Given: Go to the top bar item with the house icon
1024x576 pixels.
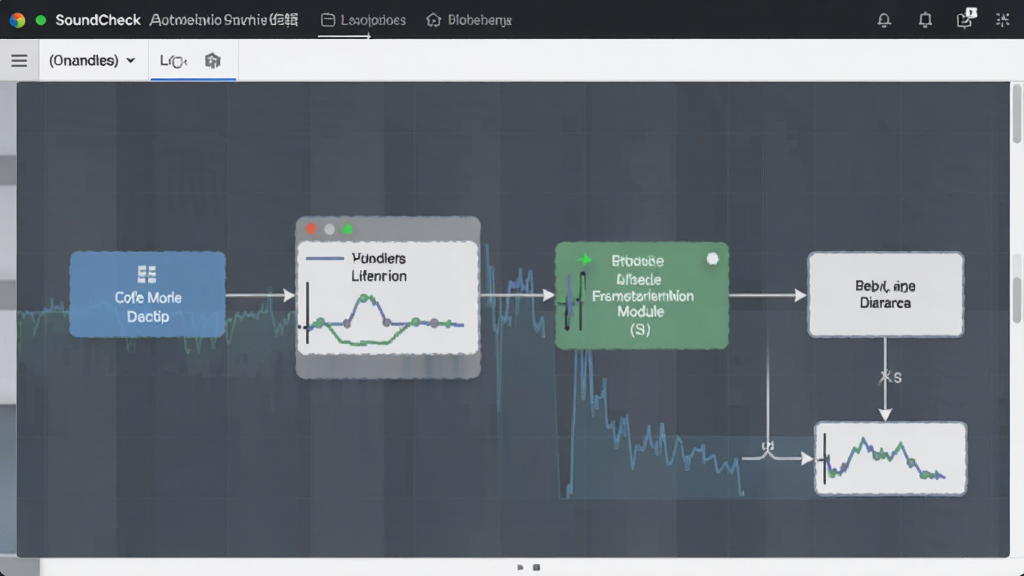Looking at the screenshot, I should [x=469, y=20].
